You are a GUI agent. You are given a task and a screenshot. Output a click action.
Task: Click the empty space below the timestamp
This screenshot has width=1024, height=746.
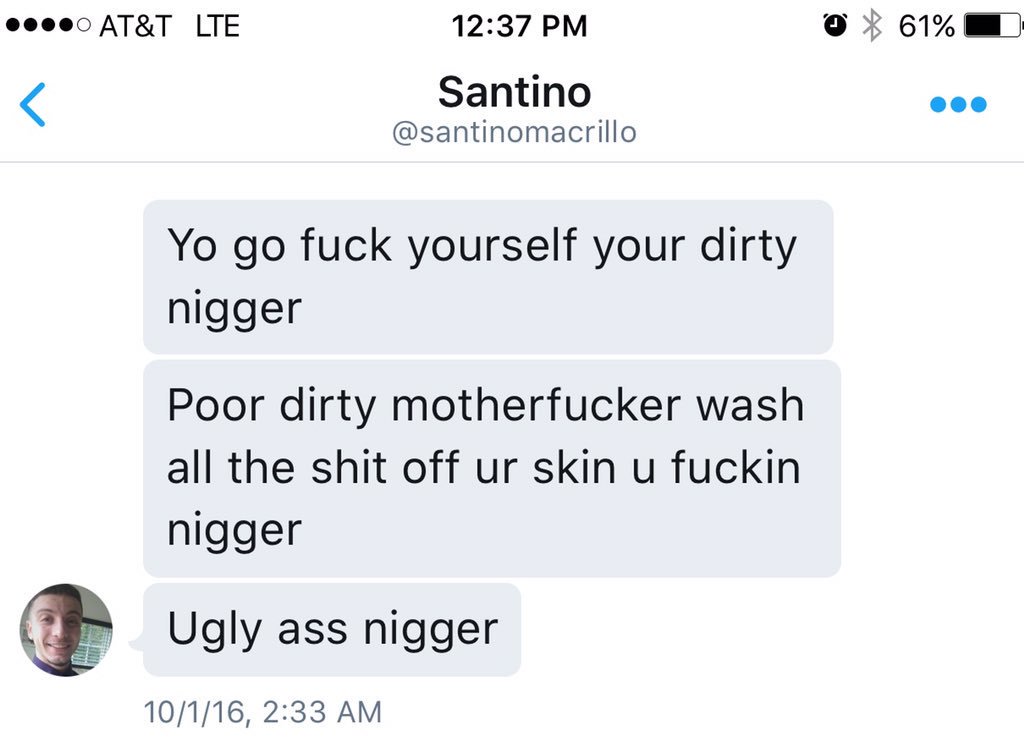(512, 737)
